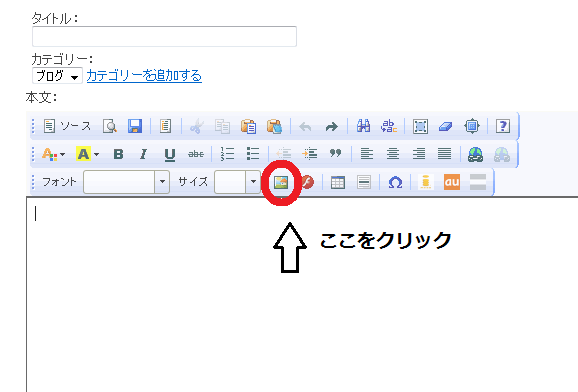This screenshot has height=392, width=578.
Task: Toggle the Blockquote quotation icon
Action: coord(335,153)
